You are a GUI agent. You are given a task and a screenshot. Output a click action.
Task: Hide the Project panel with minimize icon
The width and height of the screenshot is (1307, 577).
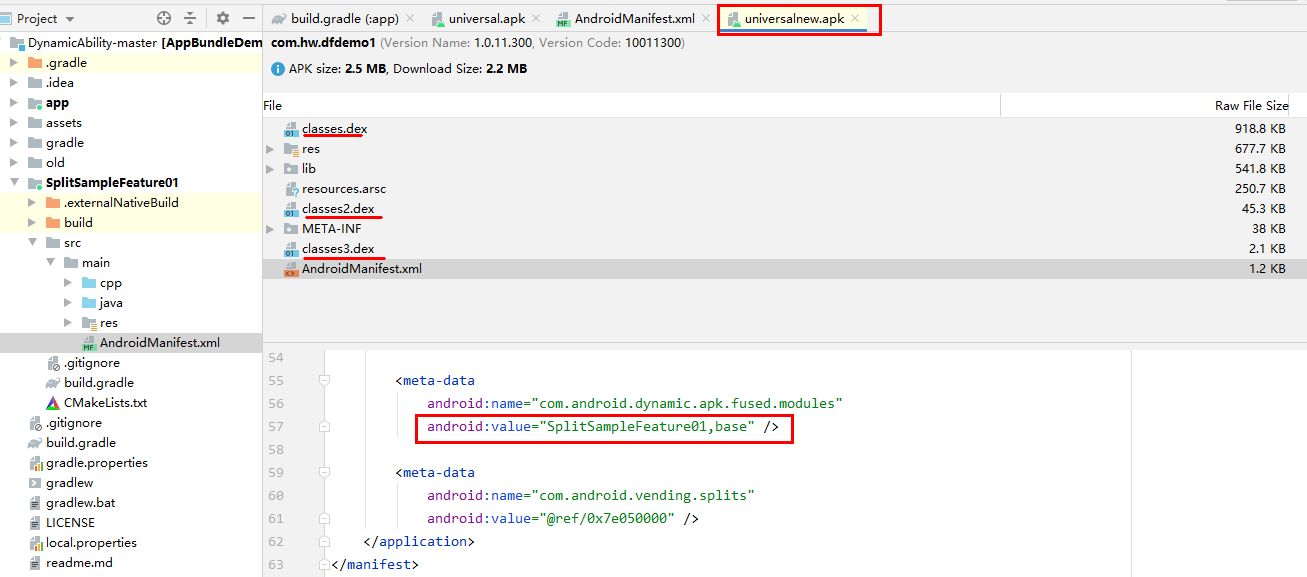point(249,18)
